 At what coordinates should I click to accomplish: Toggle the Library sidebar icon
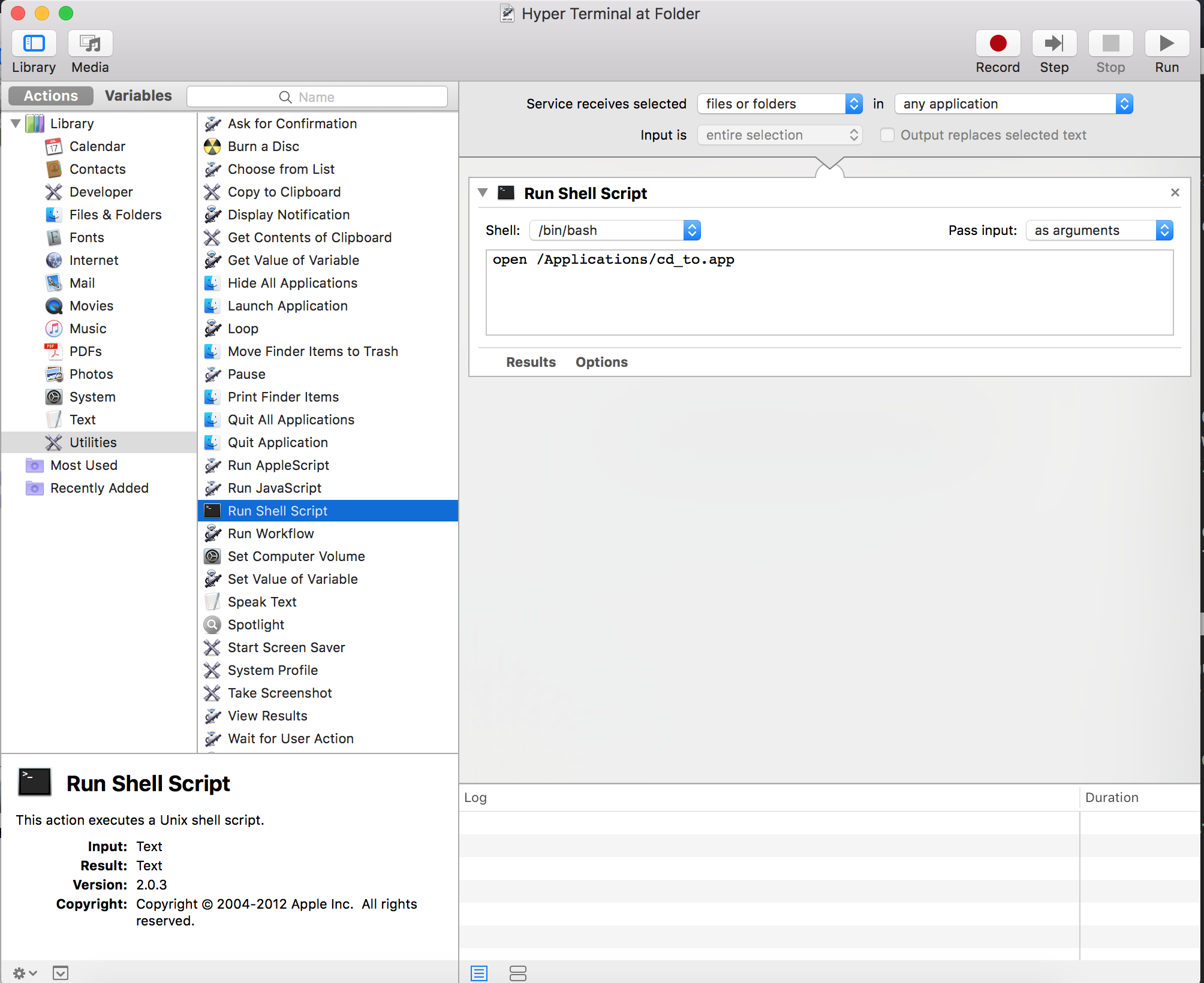tap(34, 44)
